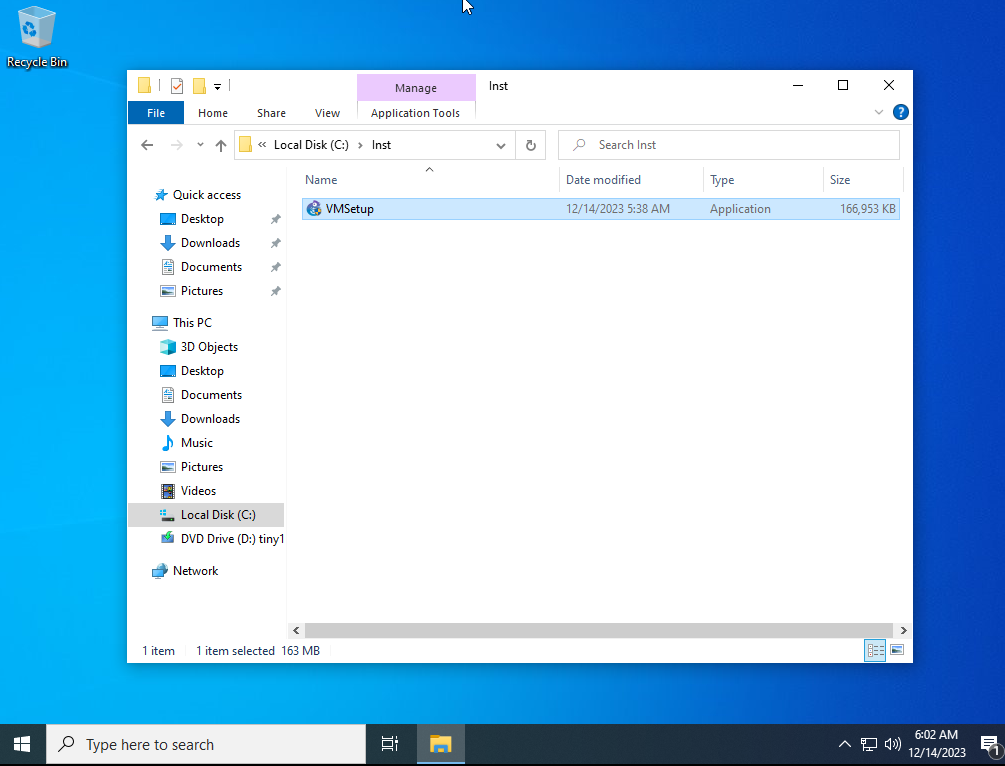
Task: Select This PC in navigation pane
Action: point(192,322)
